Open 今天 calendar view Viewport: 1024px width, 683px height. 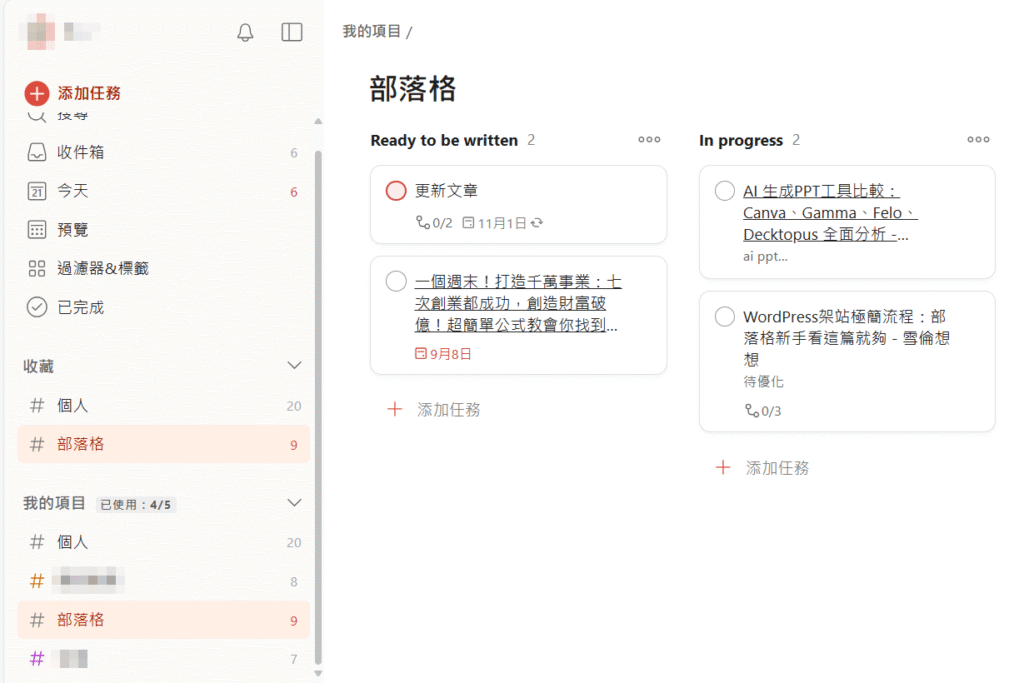coord(72,191)
